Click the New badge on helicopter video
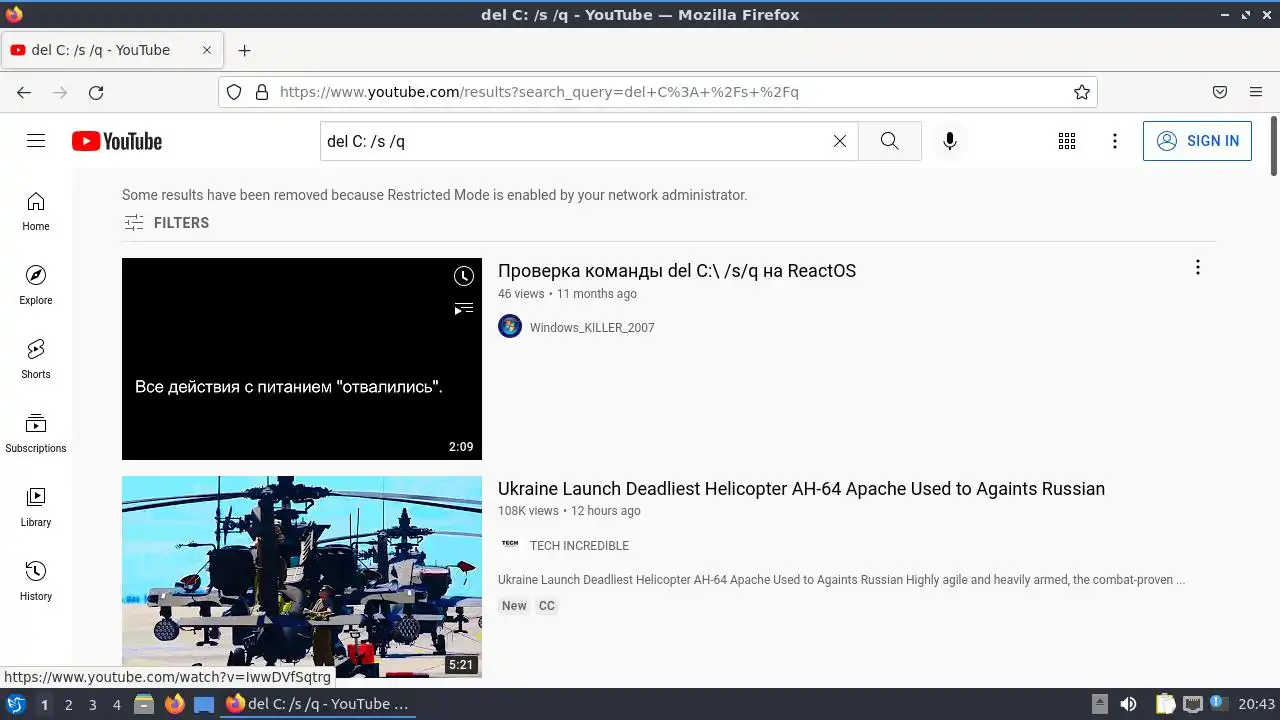Screen dimensions: 1280x720 tap(514, 606)
